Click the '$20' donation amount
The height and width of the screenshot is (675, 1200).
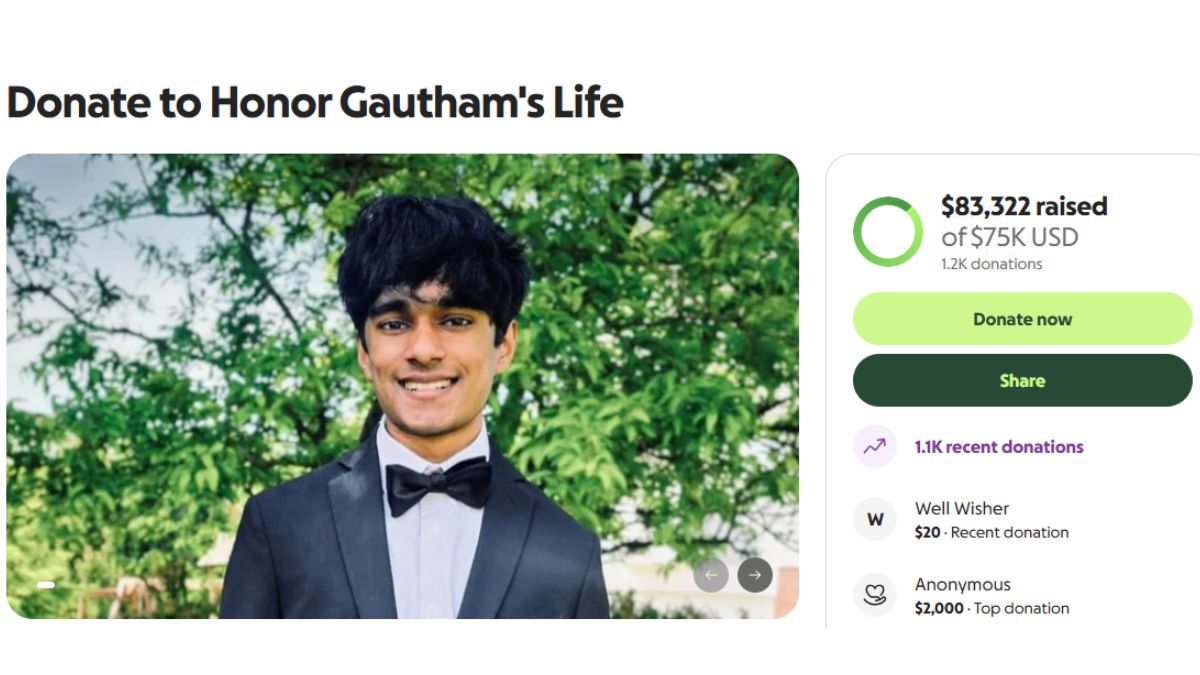pyautogui.click(x=927, y=533)
